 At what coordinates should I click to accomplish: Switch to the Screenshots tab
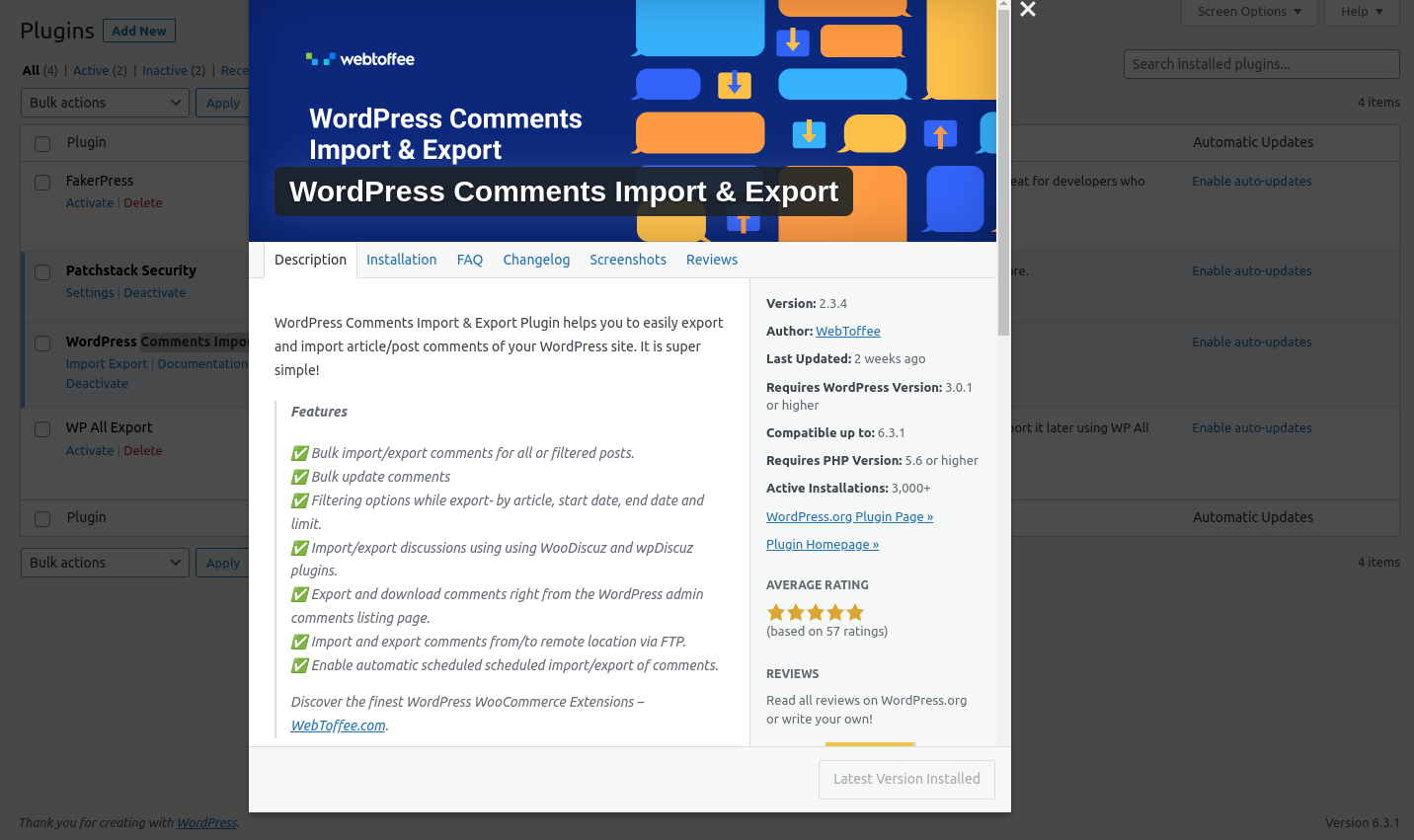[x=628, y=260]
